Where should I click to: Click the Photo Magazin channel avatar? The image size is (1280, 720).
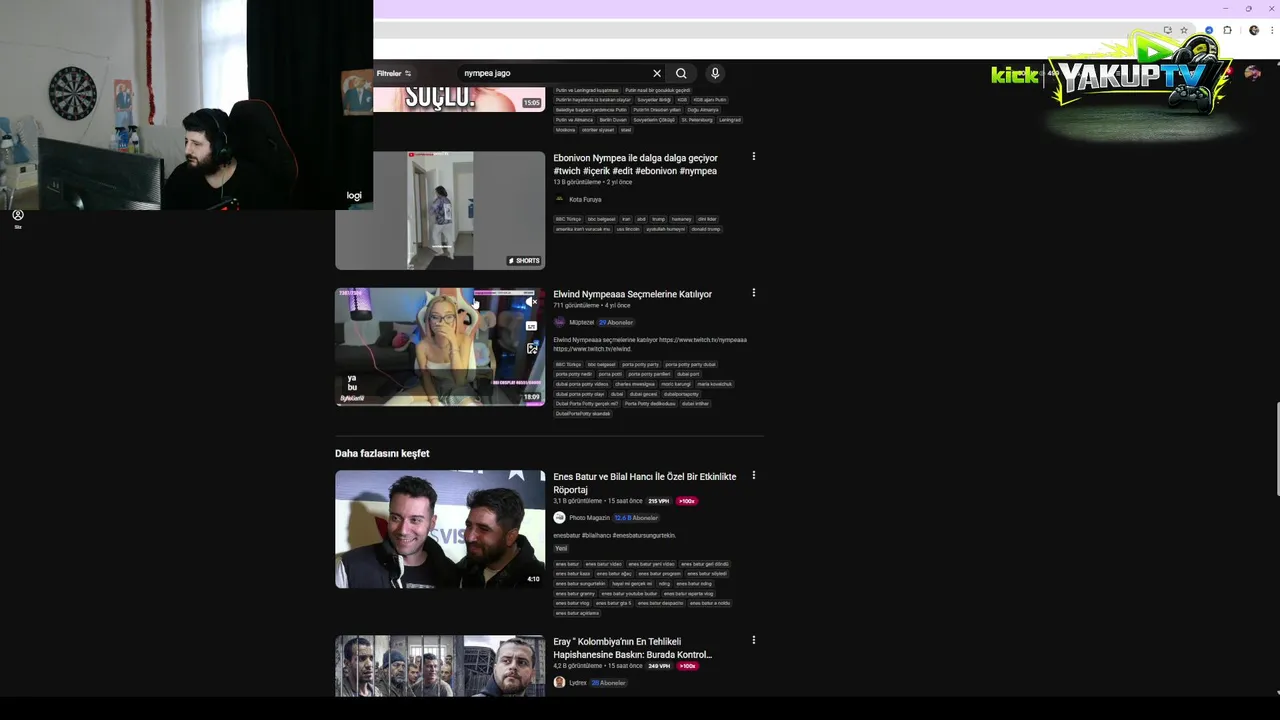(x=559, y=518)
